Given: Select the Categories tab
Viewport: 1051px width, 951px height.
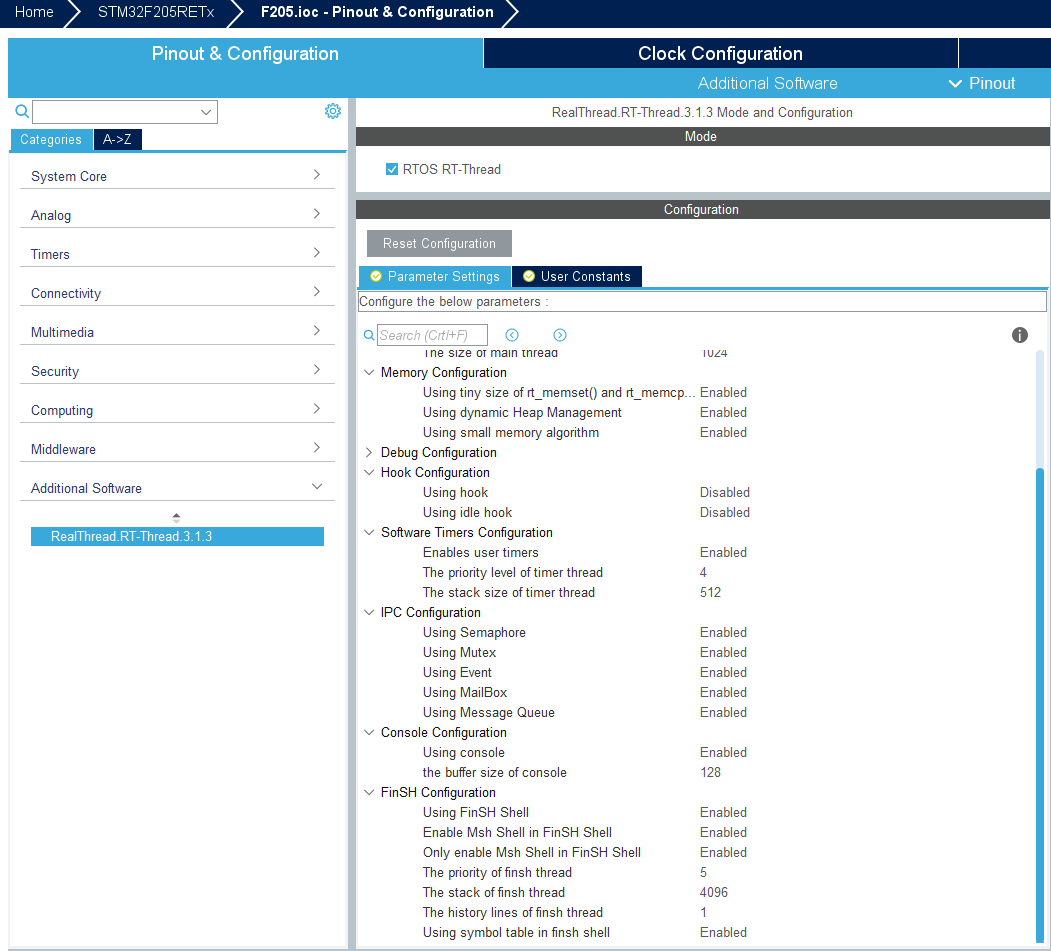Looking at the screenshot, I should point(51,139).
